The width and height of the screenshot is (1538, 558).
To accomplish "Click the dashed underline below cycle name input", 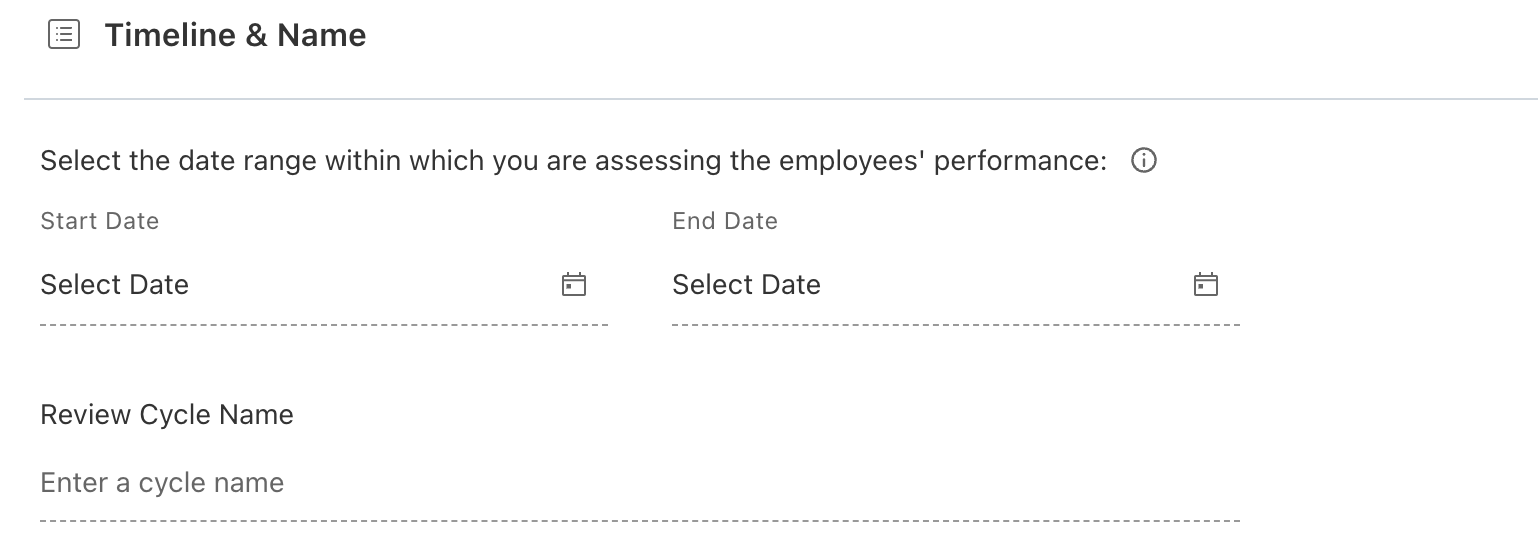I will (x=640, y=521).
